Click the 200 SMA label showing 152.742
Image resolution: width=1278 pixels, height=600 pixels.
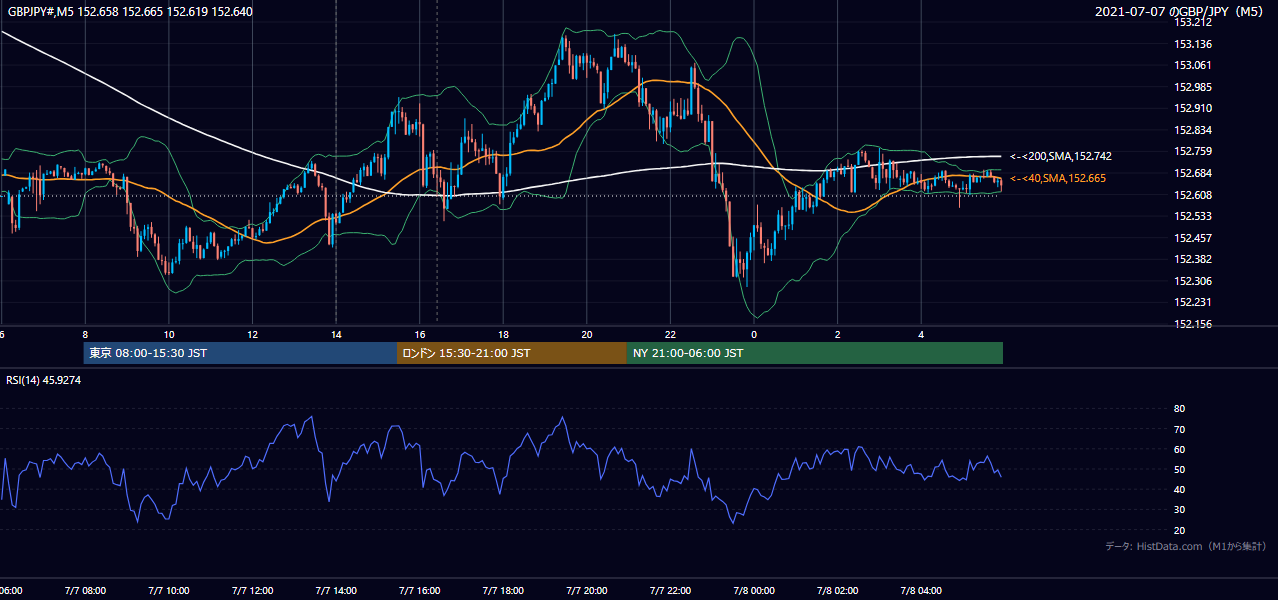(1061, 157)
